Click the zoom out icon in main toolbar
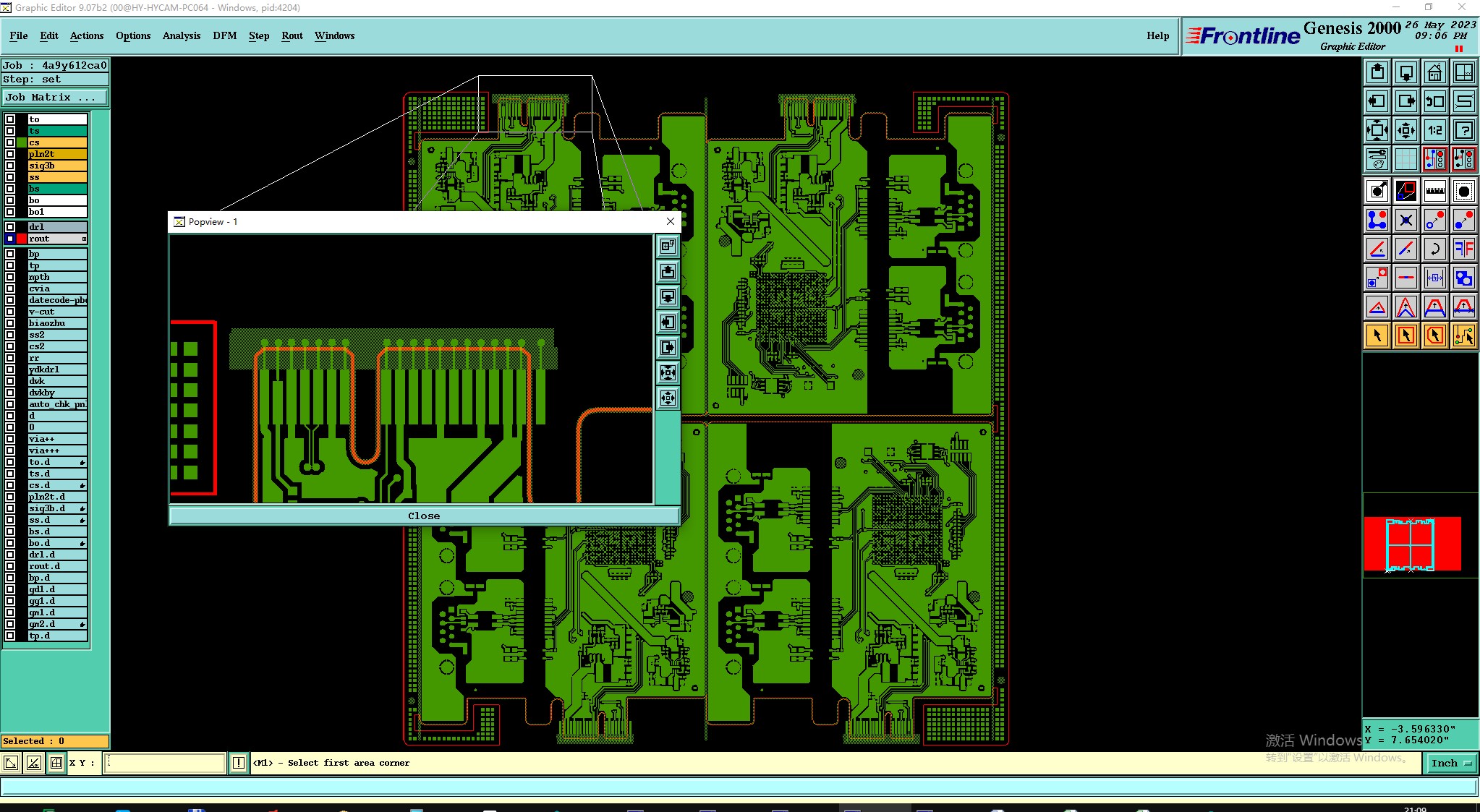Viewport: 1480px width, 812px height. 1406,130
